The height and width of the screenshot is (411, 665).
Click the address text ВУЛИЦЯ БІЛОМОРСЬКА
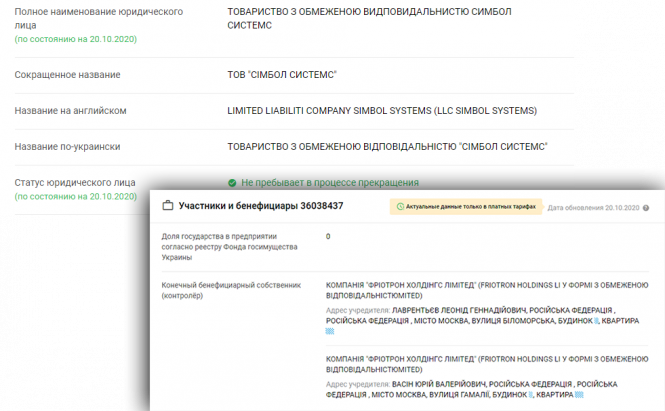[512, 321]
